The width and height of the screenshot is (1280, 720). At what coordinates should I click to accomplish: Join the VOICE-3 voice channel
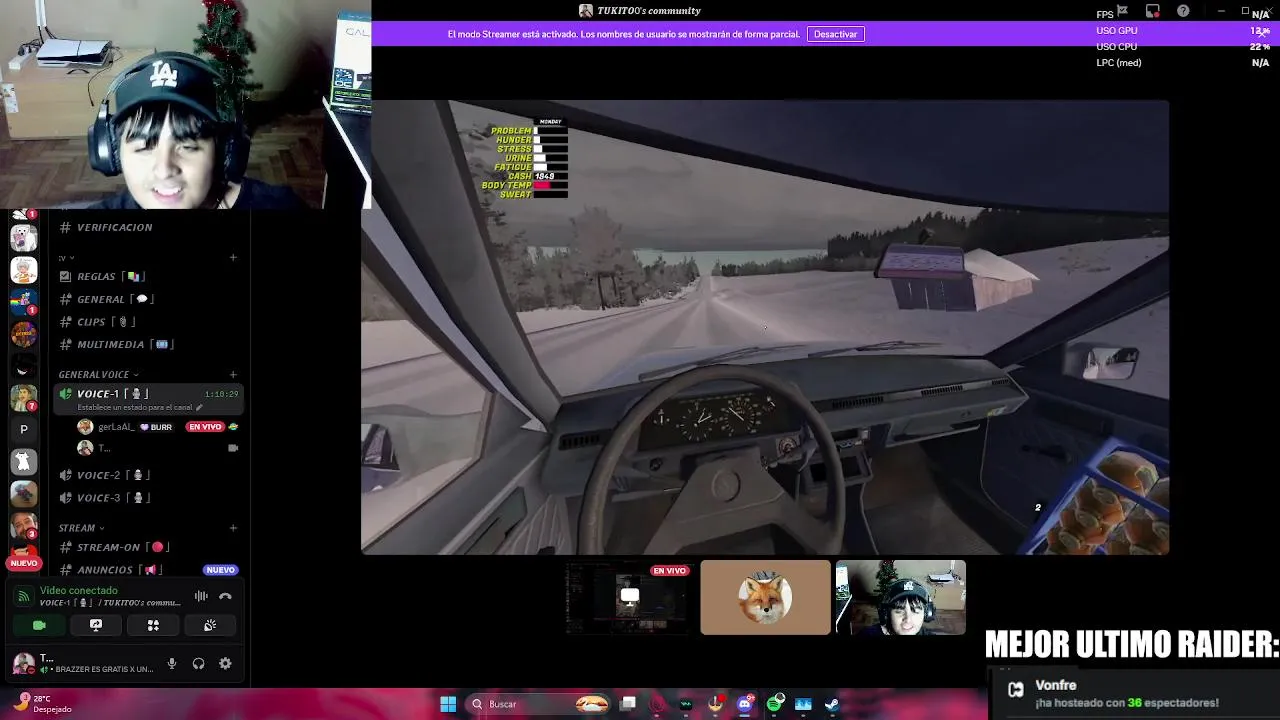[x=146, y=498]
